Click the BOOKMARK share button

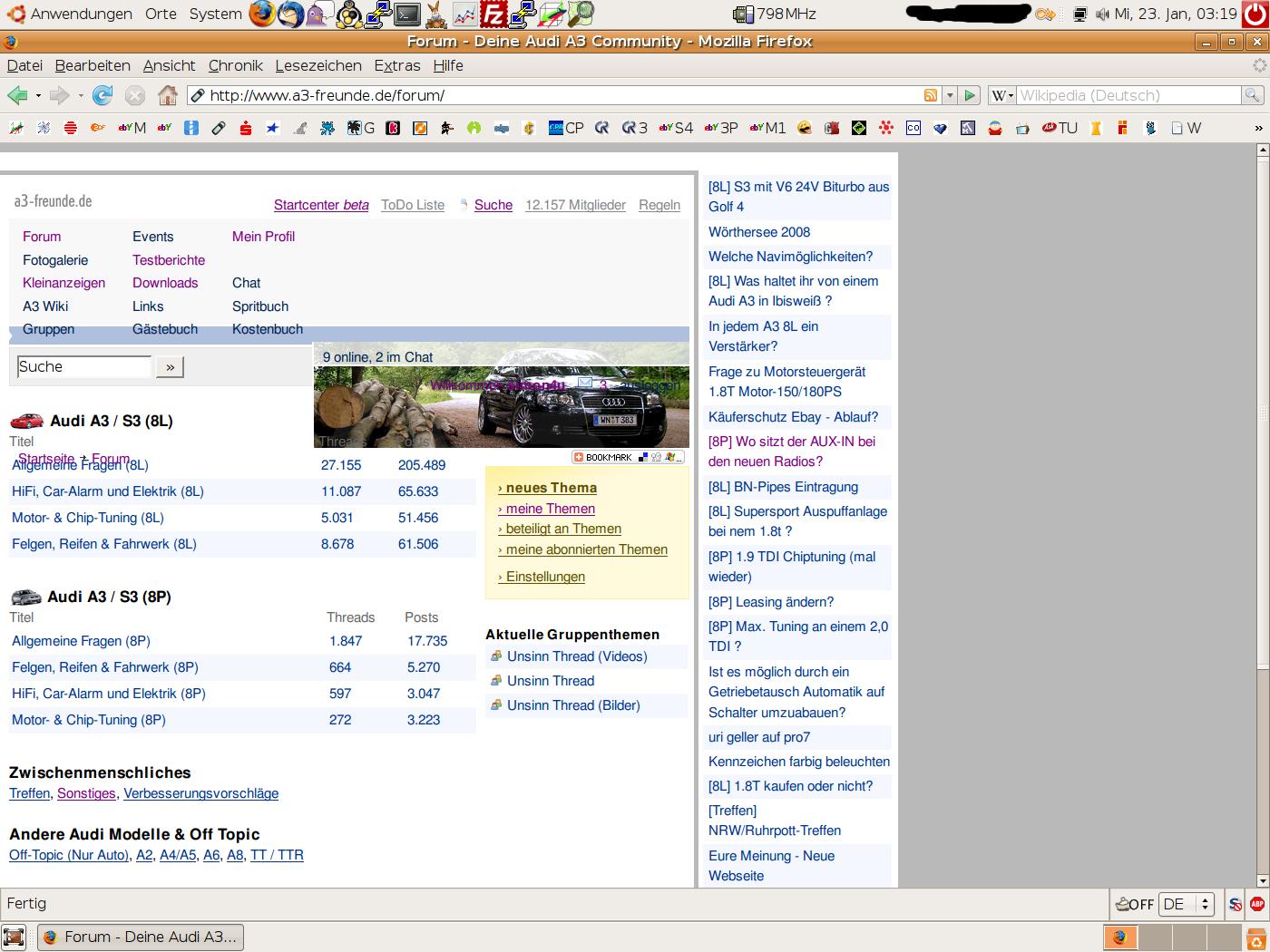(628, 457)
